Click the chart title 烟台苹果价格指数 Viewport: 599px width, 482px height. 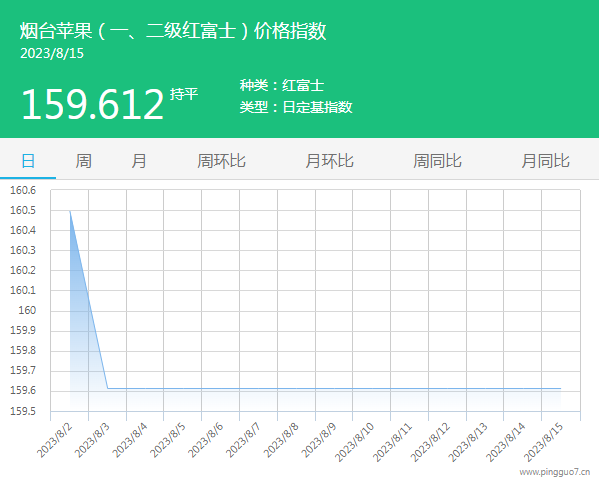[173, 31]
